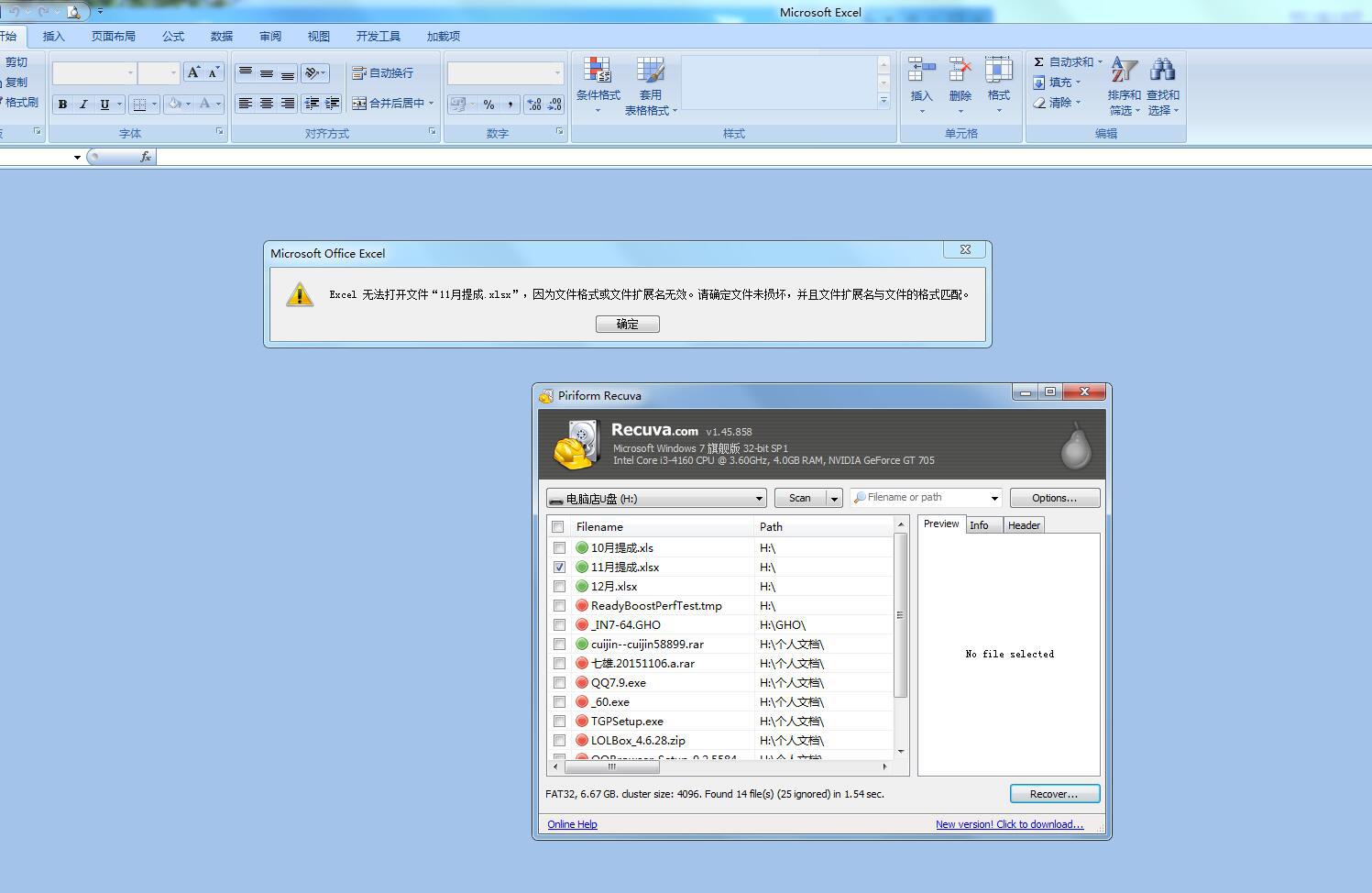Click the increase indent icon
Viewport: 1372px width, 893px height.
pos(332,104)
